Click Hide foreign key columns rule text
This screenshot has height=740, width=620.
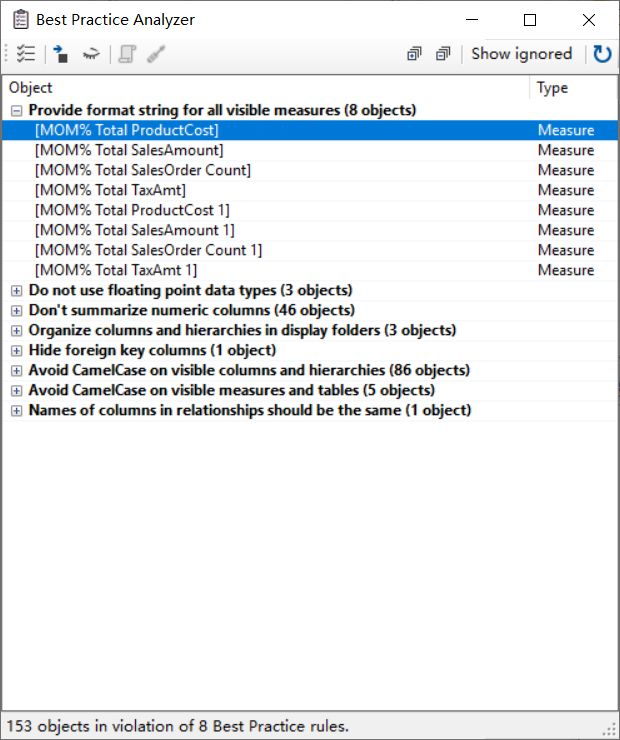(x=152, y=350)
